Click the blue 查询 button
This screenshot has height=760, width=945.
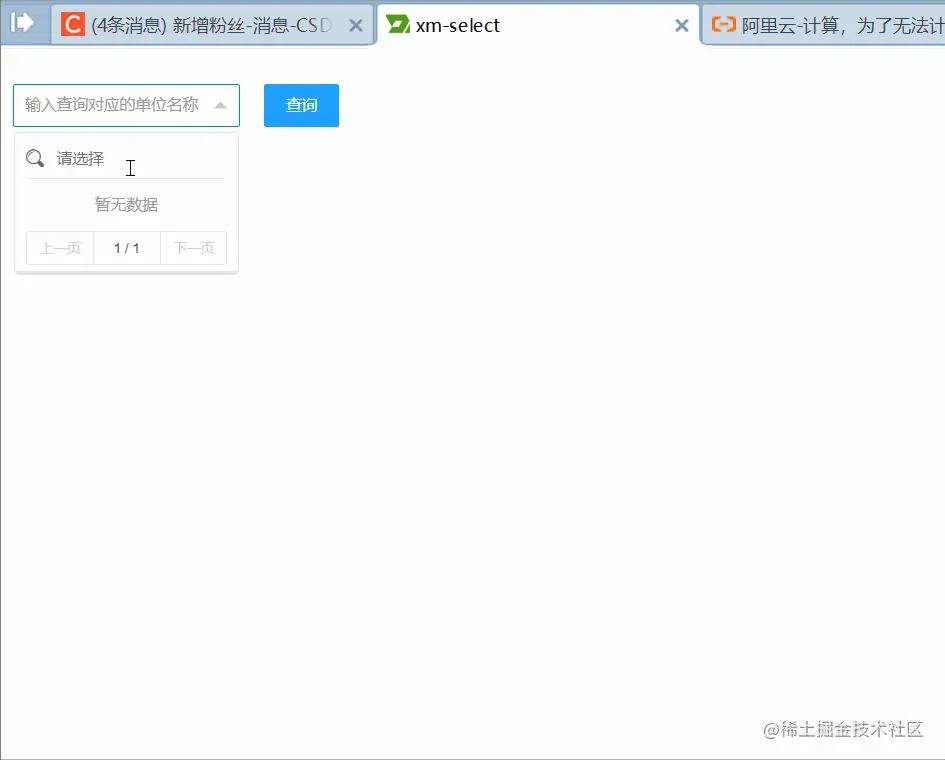point(301,105)
